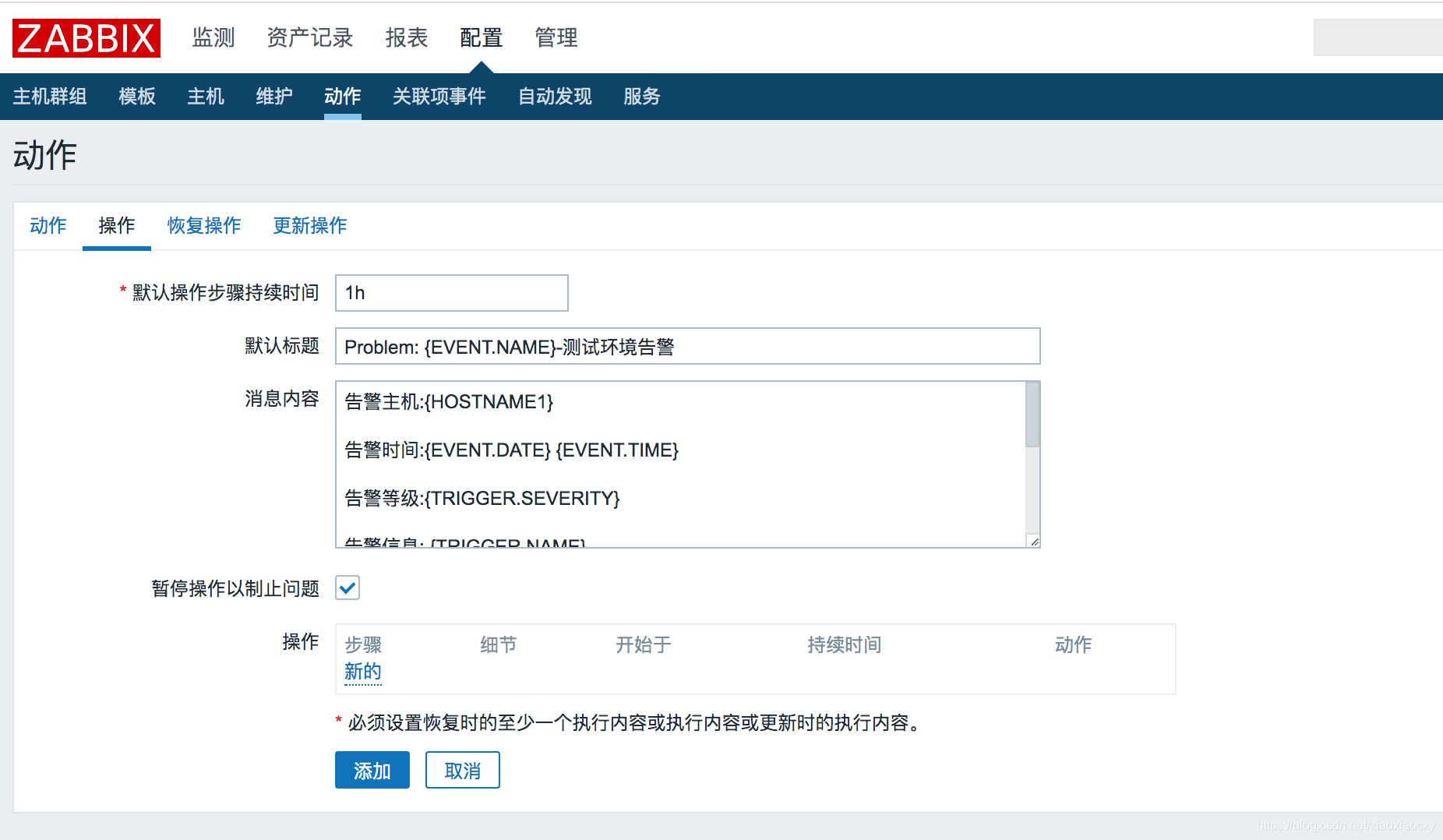The height and width of the screenshot is (840, 1443).
Task: Go to 模板 submenu
Action: click(x=137, y=97)
